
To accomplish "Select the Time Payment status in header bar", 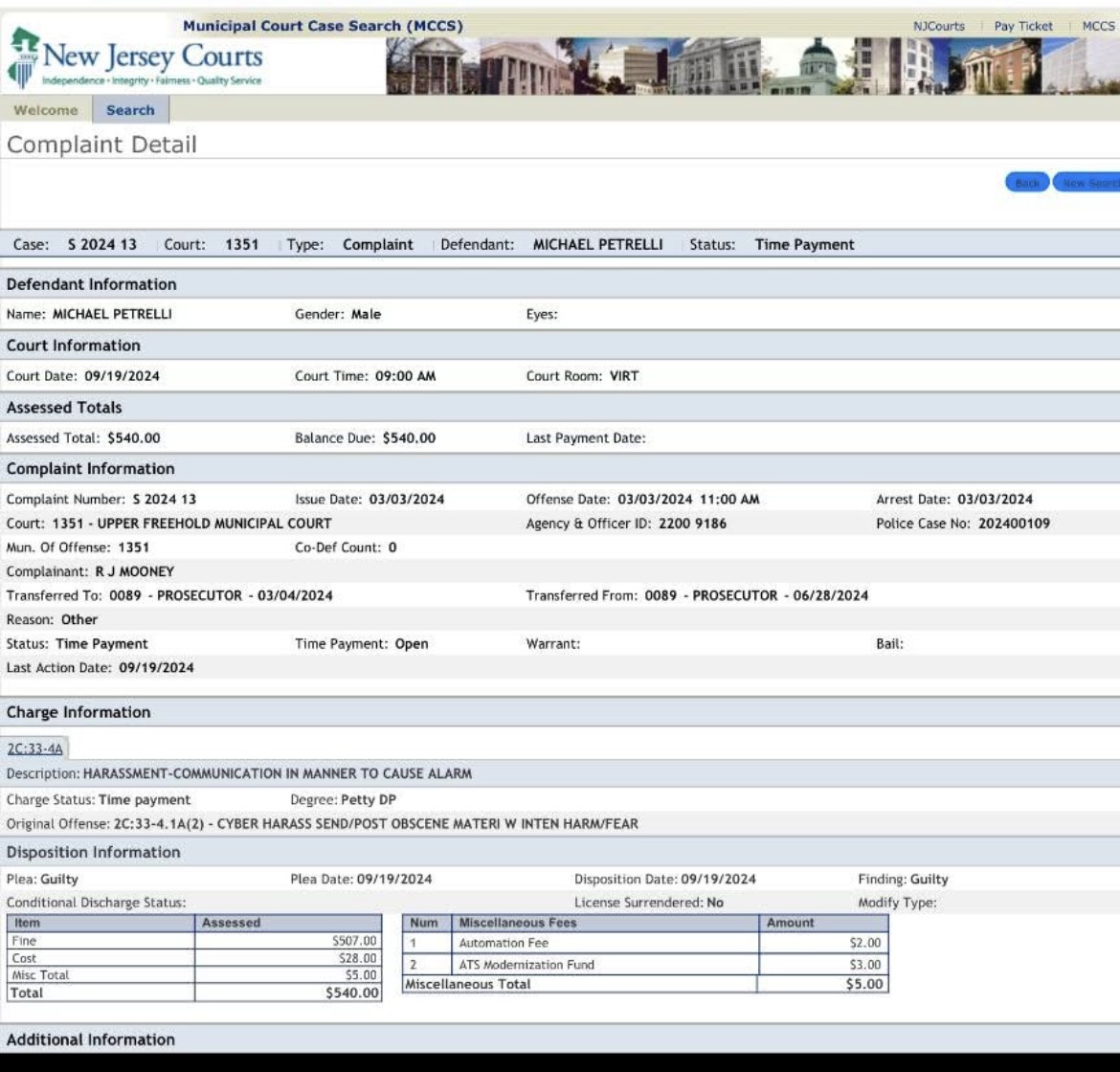I will (804, 245).
